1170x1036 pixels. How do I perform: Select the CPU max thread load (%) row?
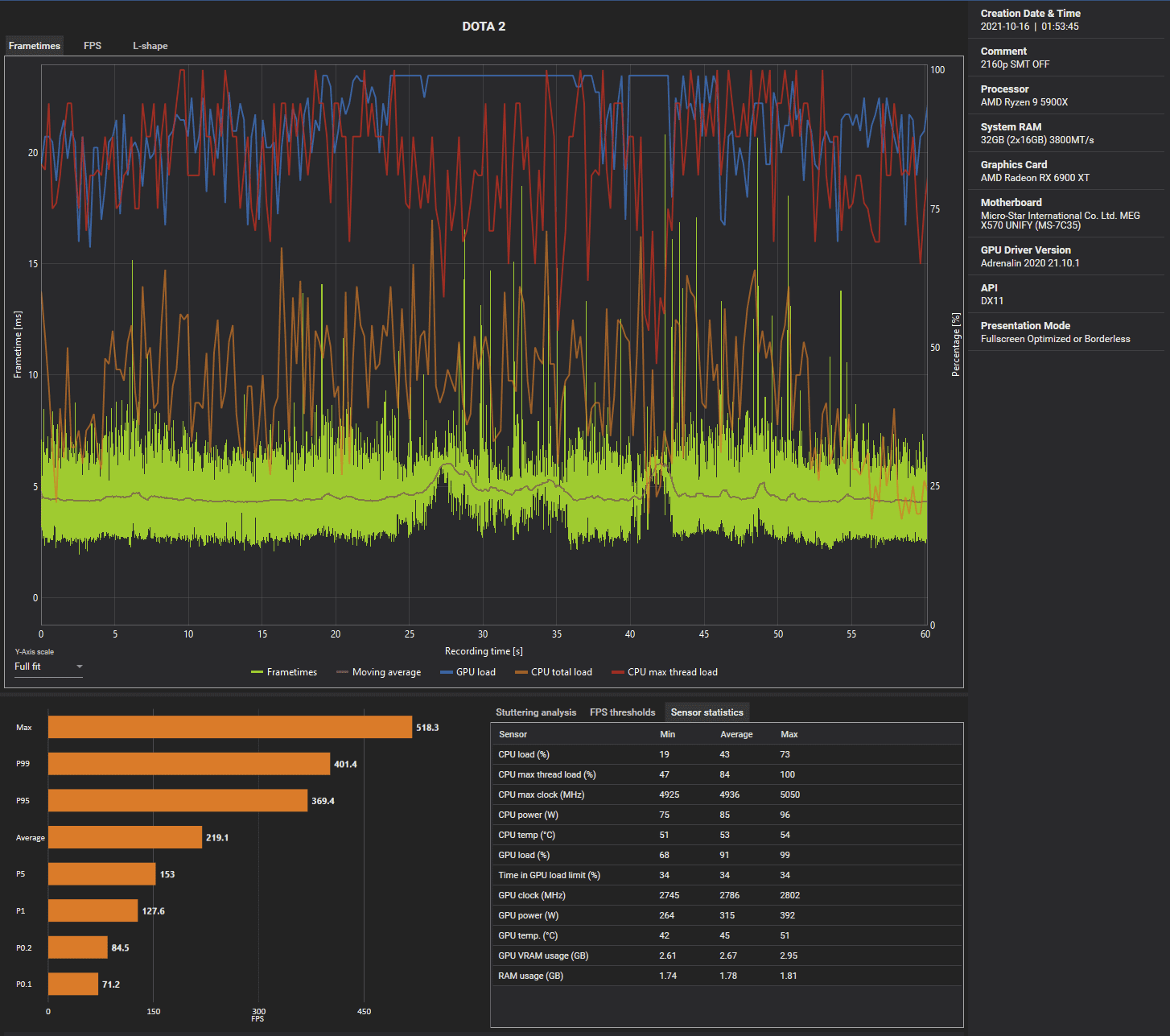(727, 774)
